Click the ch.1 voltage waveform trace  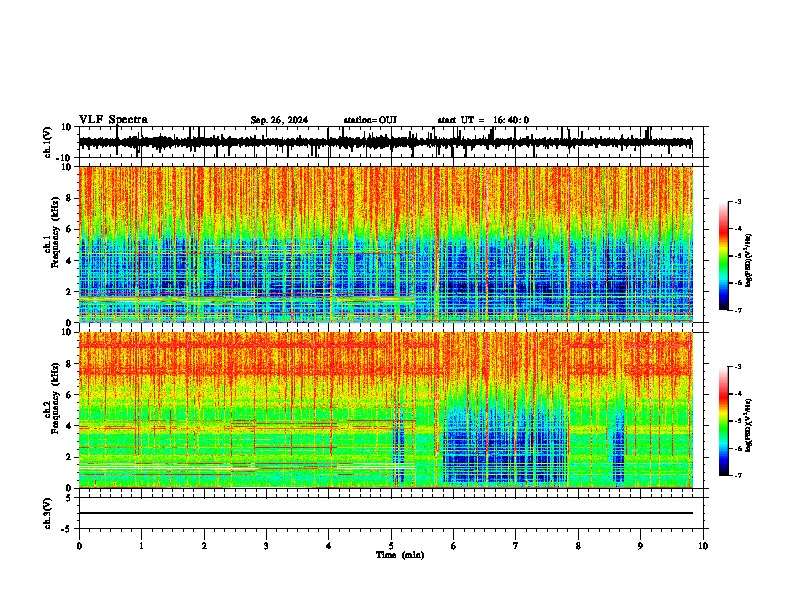[385, 142]
